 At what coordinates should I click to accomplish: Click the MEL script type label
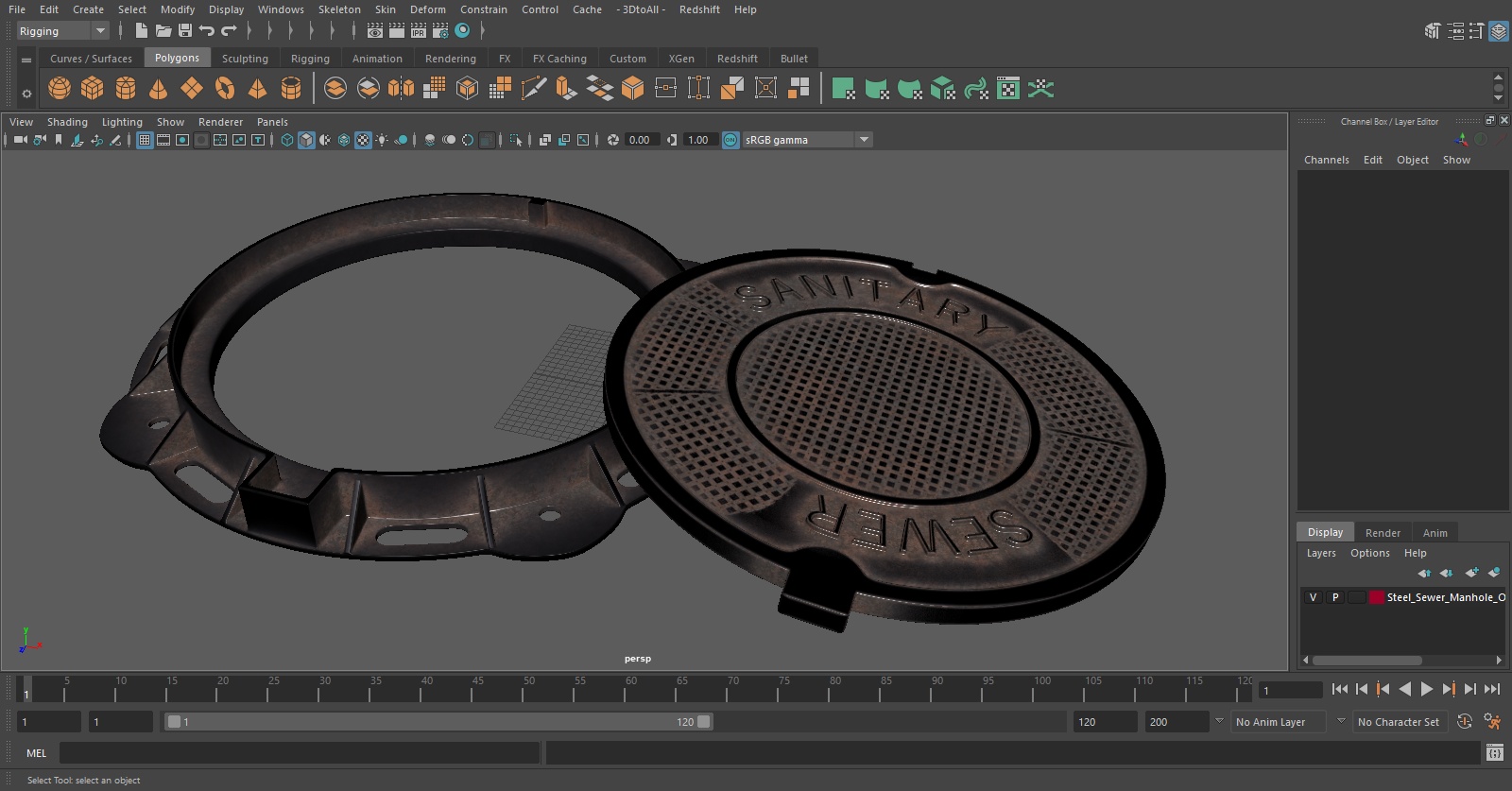(x=37, y=753)
